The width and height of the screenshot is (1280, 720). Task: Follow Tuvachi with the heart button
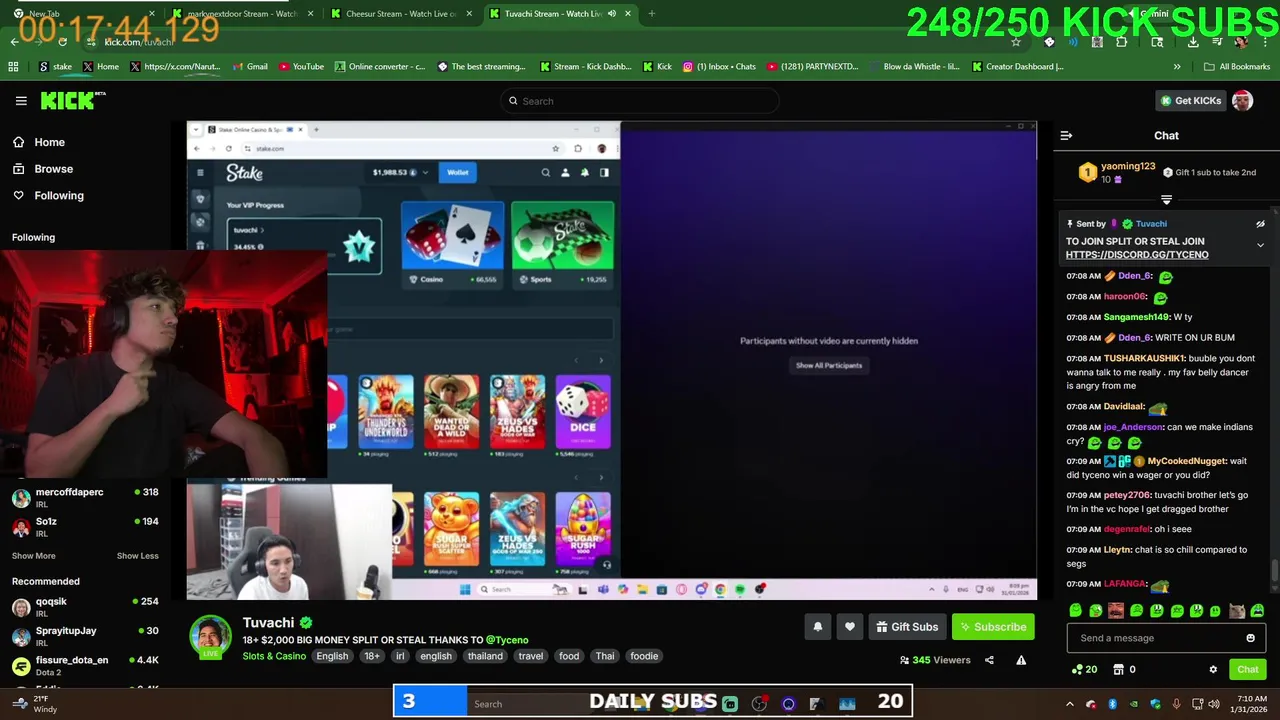click(849, 627)
